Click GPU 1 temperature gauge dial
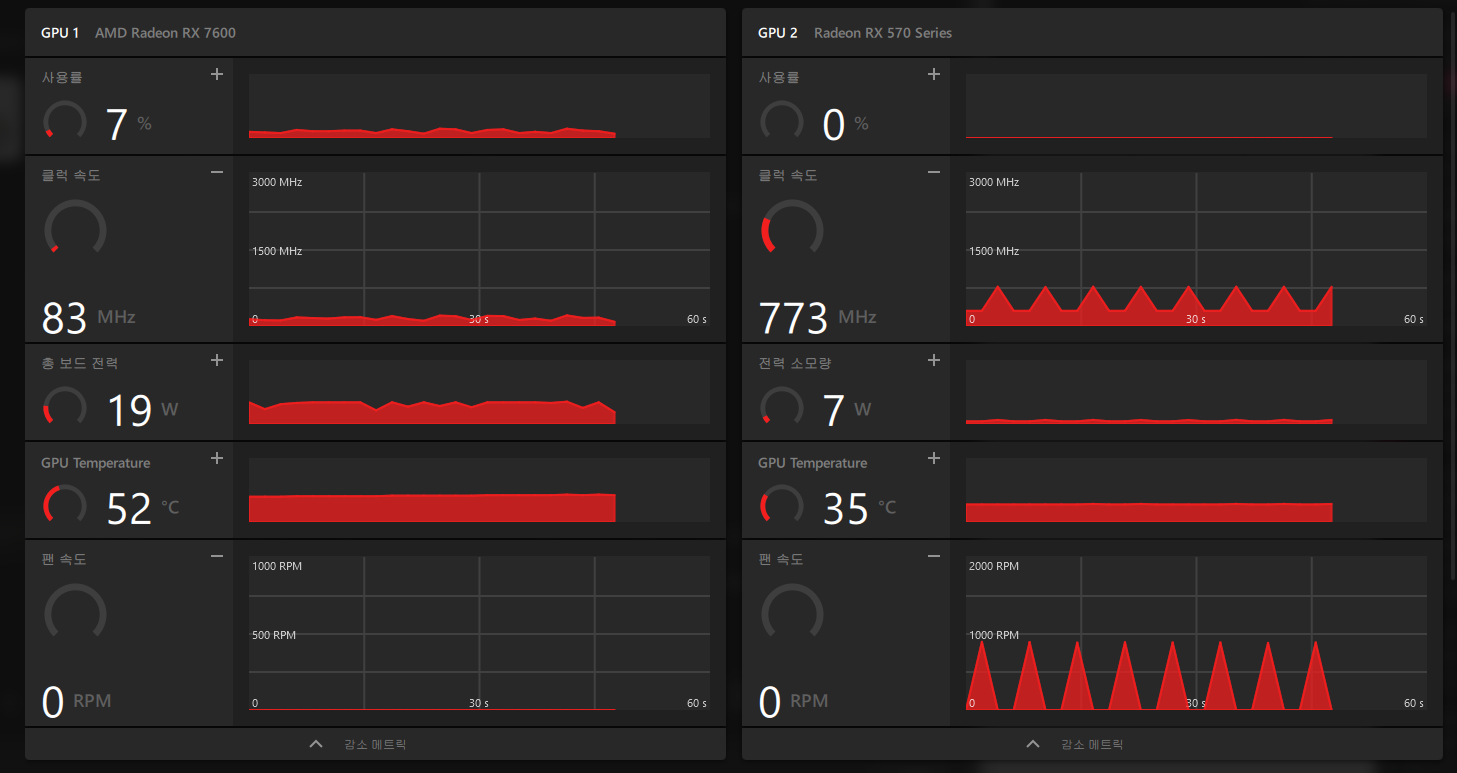 coord(65,504)
